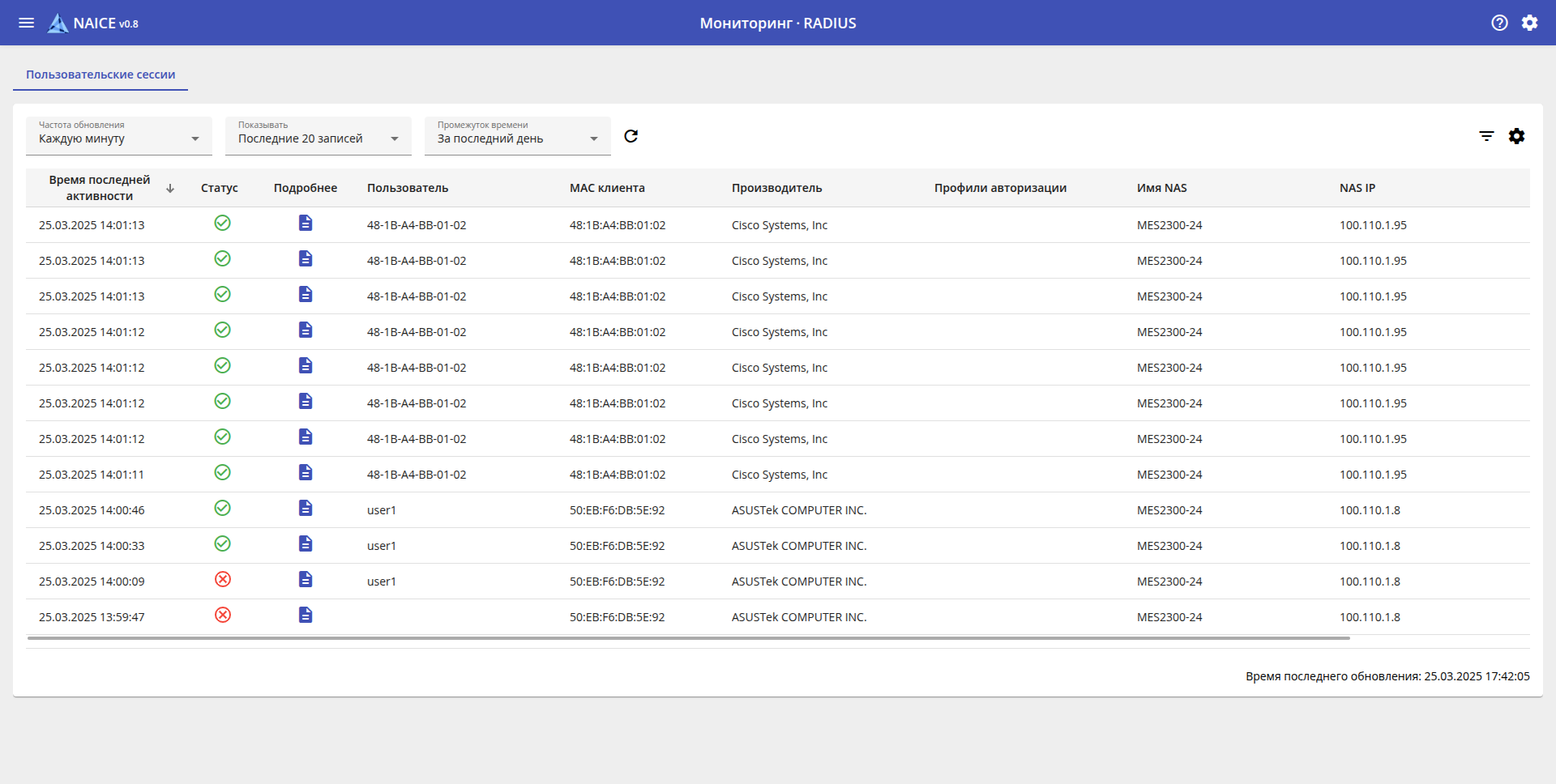Open the table filter icon
This screenshot has width=1556, height=784.
click(1486, 136)
